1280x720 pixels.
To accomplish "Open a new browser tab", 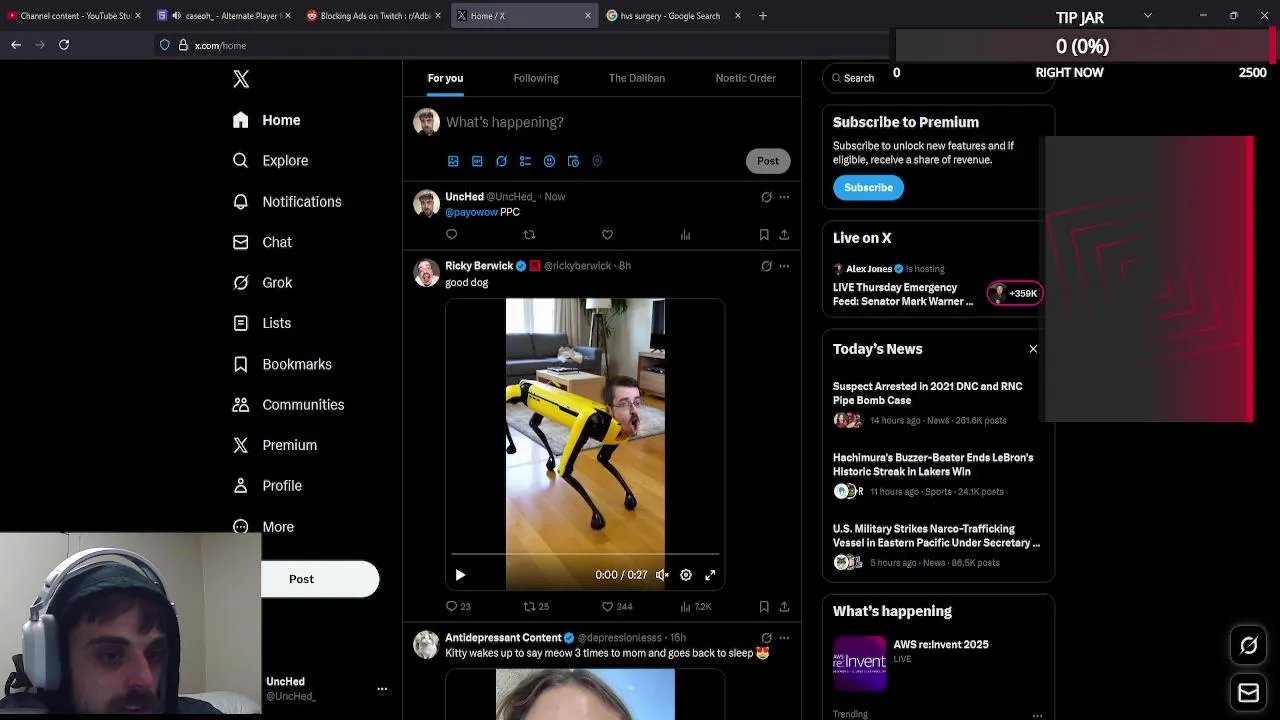I will pyautogui.click(x=763, y=16).
